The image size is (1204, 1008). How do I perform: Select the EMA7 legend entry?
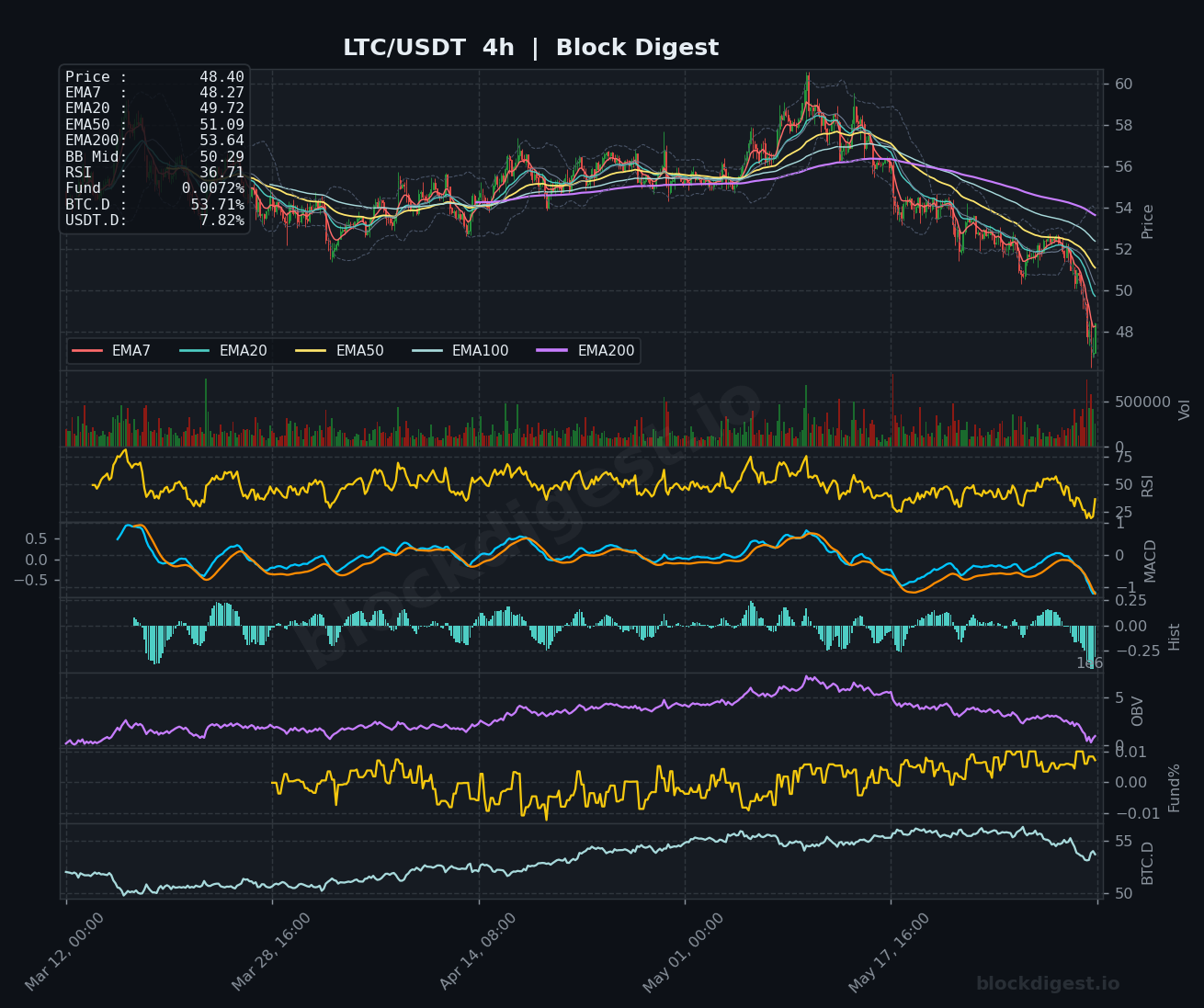click(x=111, y=351)
